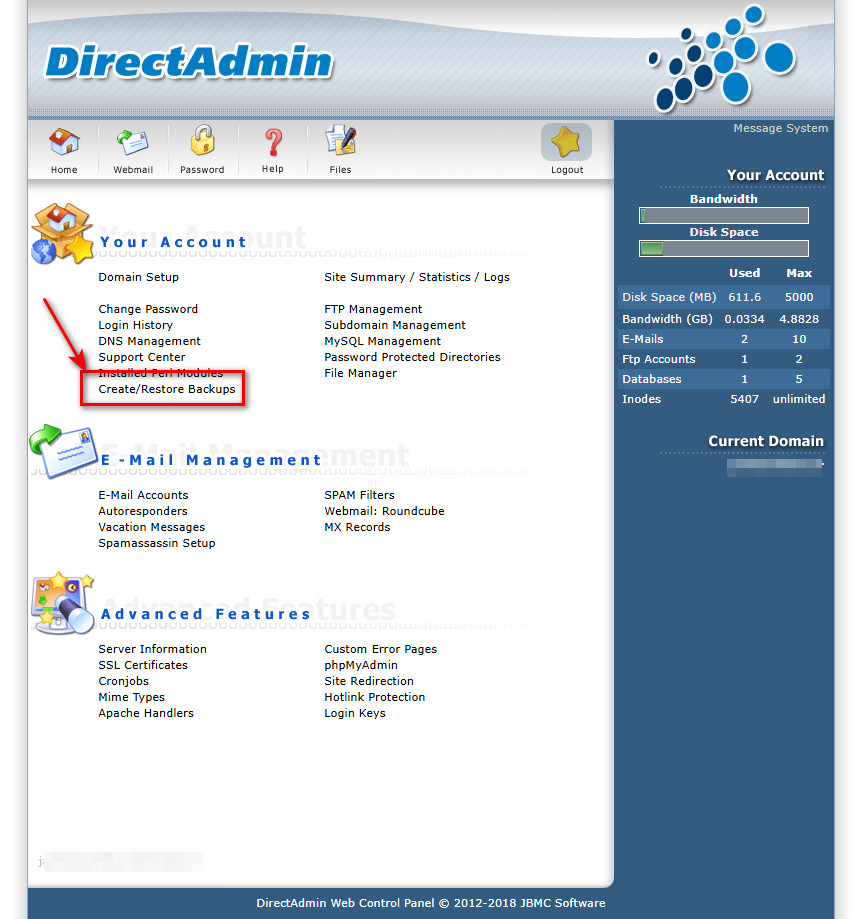Open E-Mail Accounts page
Screen dimensions: 859x919
tap(143, 495)
